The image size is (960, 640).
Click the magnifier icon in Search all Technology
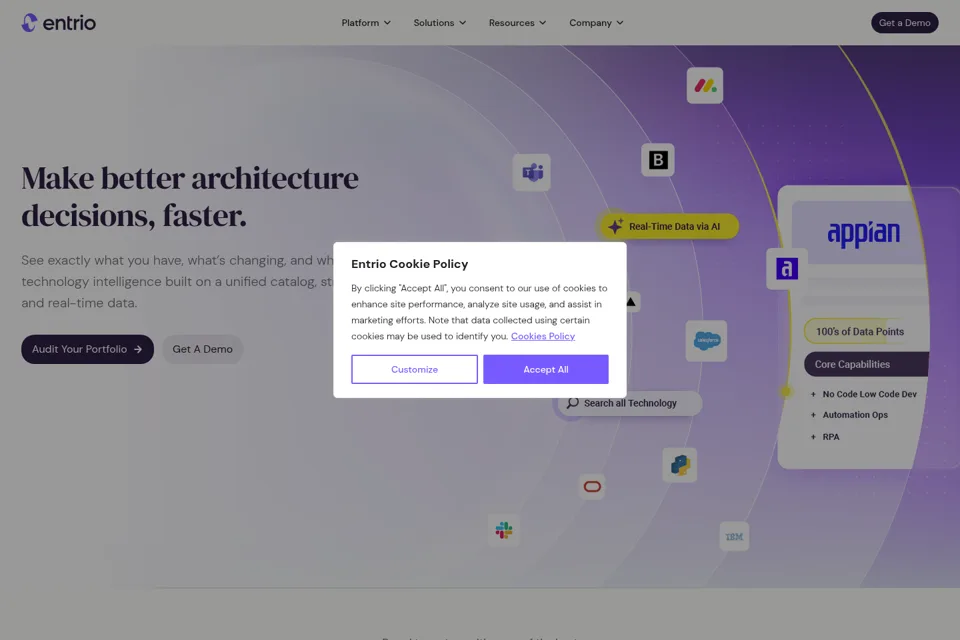572,403
